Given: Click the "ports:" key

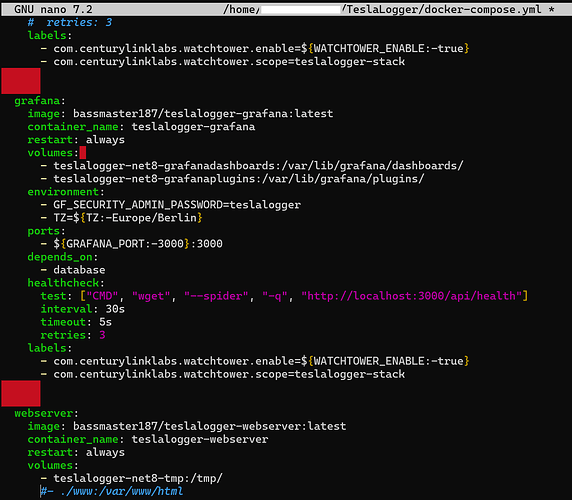Looking at the screenshot, I should [46, 231].
